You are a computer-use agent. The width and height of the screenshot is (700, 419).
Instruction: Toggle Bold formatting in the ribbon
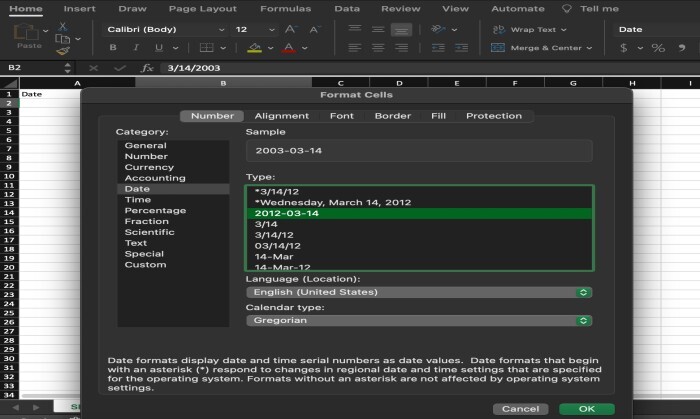[112, 47]
